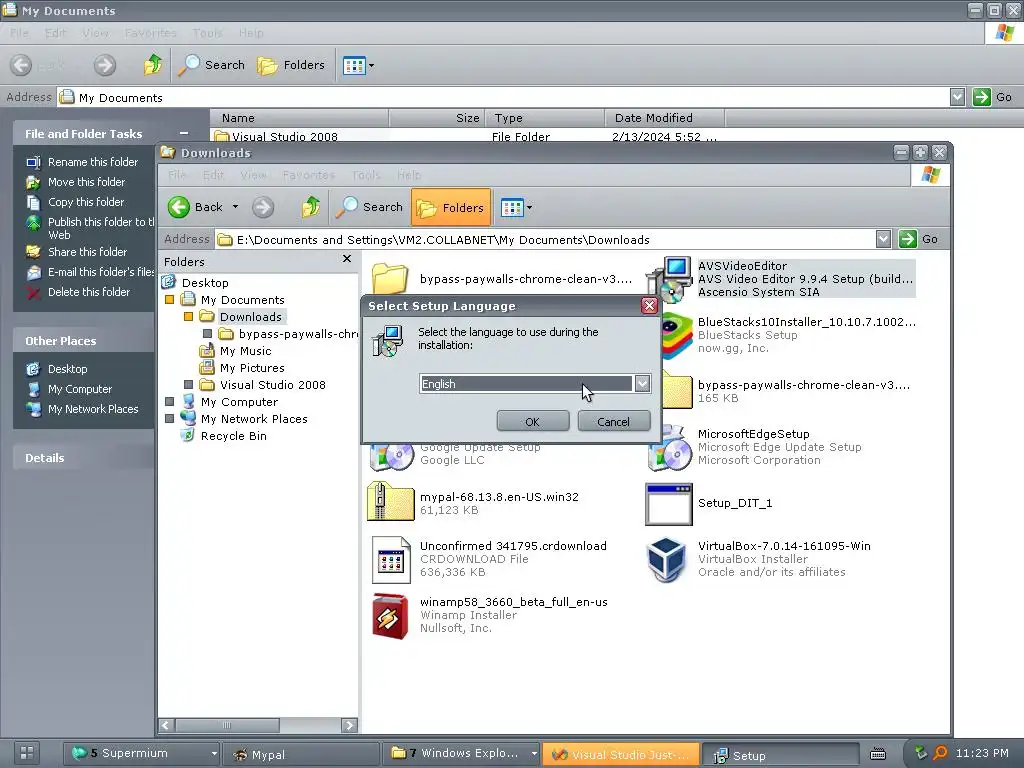1024x768 pixels.
Task: Close the Folders pane with the X
Action: (347, 259)
